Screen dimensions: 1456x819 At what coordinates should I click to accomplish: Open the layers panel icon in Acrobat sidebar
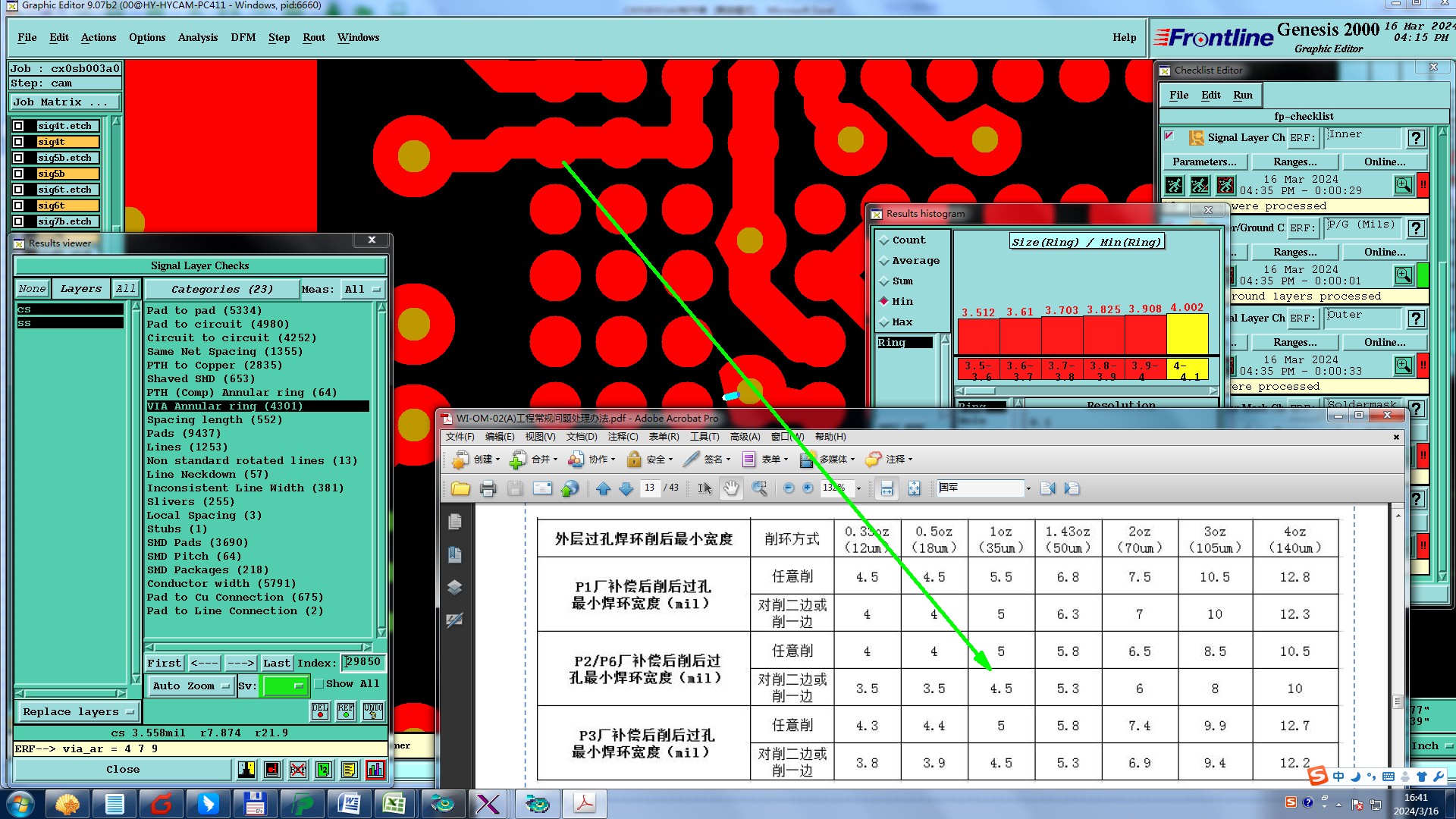455,587
